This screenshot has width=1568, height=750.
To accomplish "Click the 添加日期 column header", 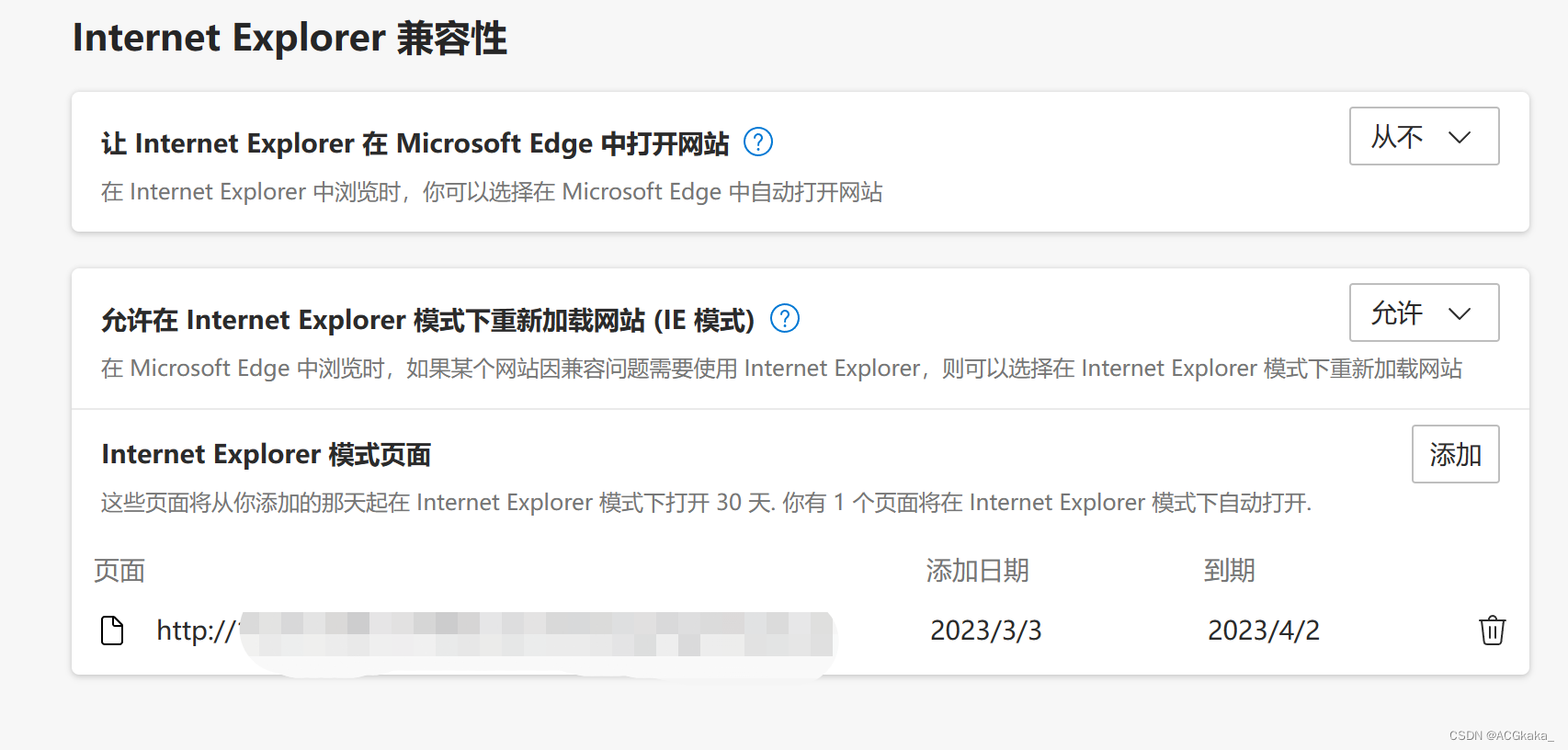I will pyautogui.click(x=977, y=571).
